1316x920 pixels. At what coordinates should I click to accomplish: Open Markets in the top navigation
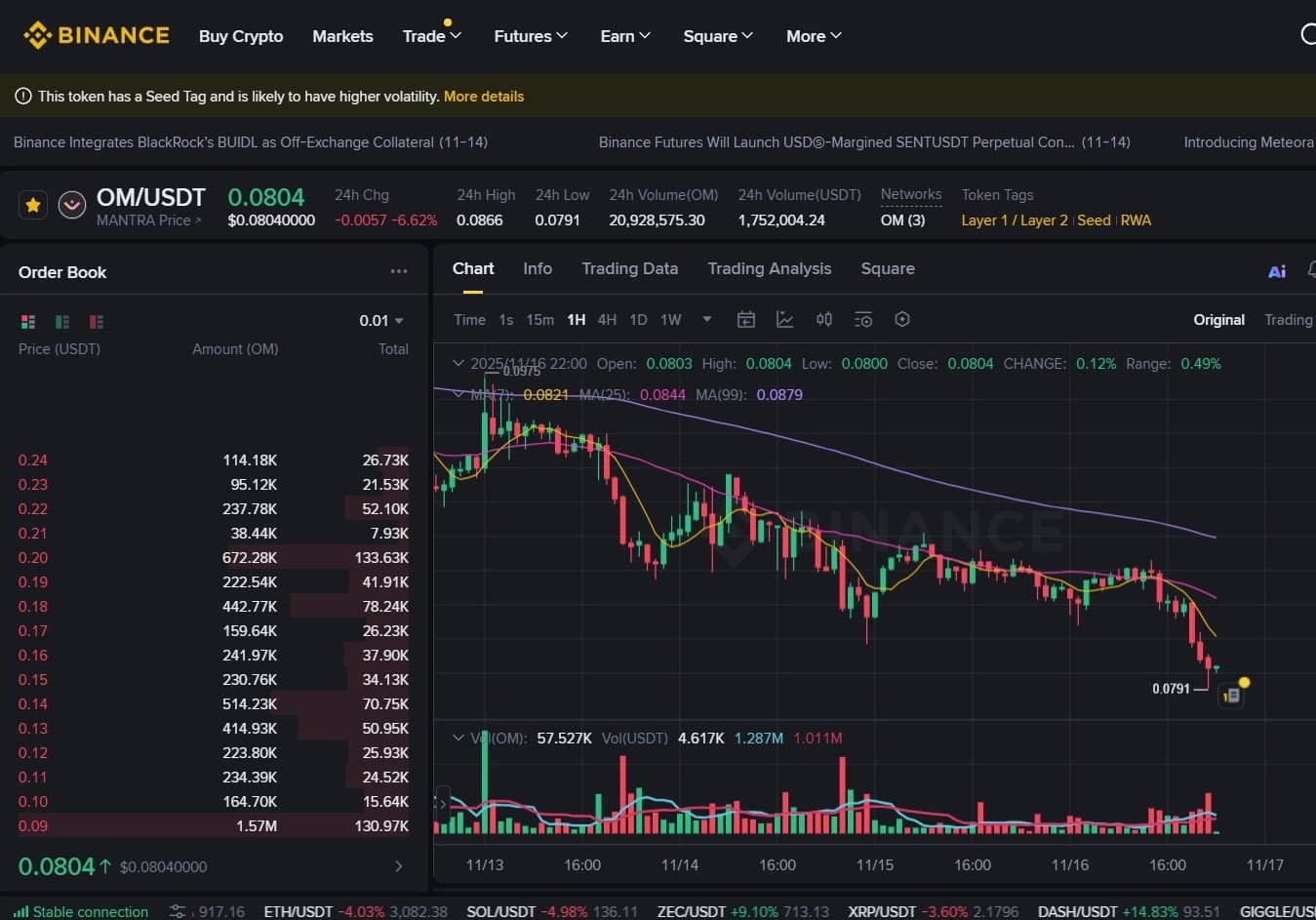(342, 36)
